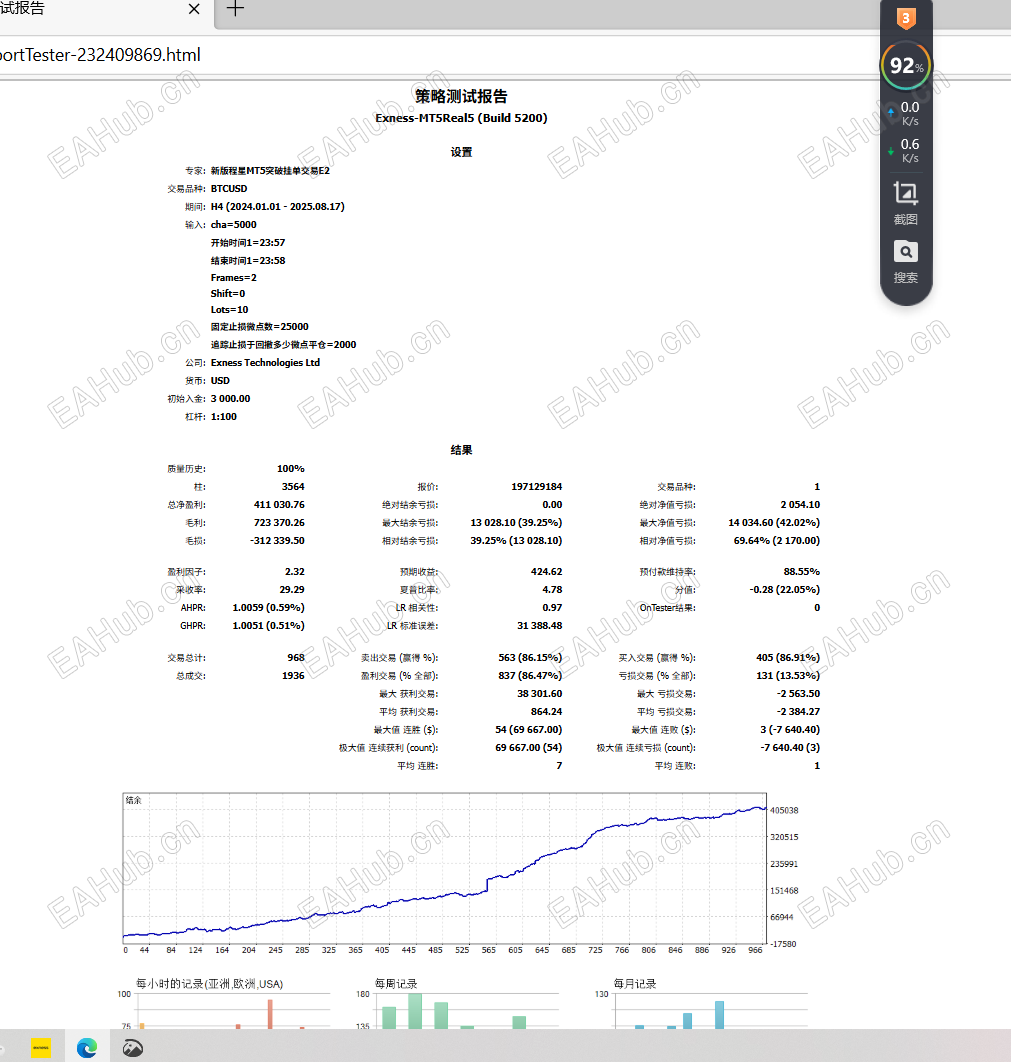Image resolution: width=1011 pixels, height=1062 pixels.
Task: Click the gross loss -312 339.50
Action: pyautogui.click(x=277, y=540)
